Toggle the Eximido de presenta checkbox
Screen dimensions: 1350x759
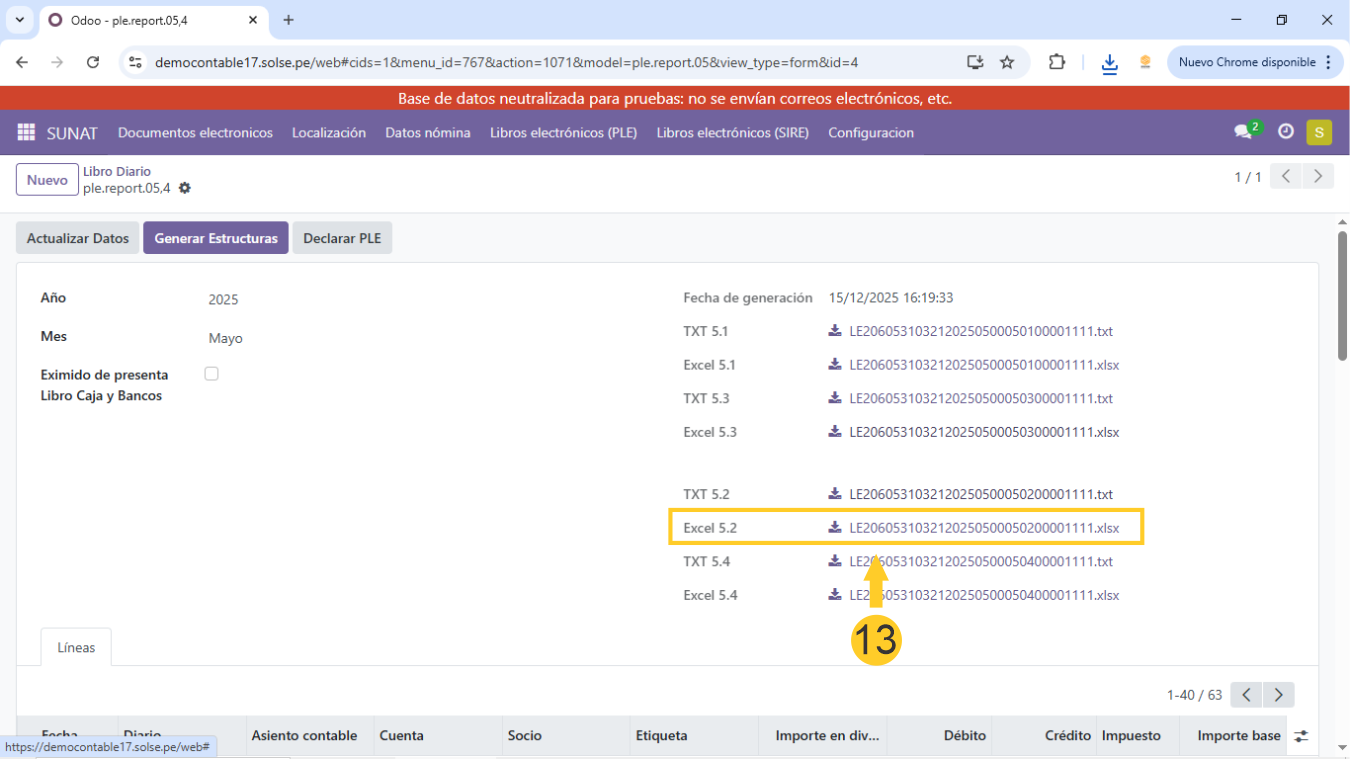point(211,374)
